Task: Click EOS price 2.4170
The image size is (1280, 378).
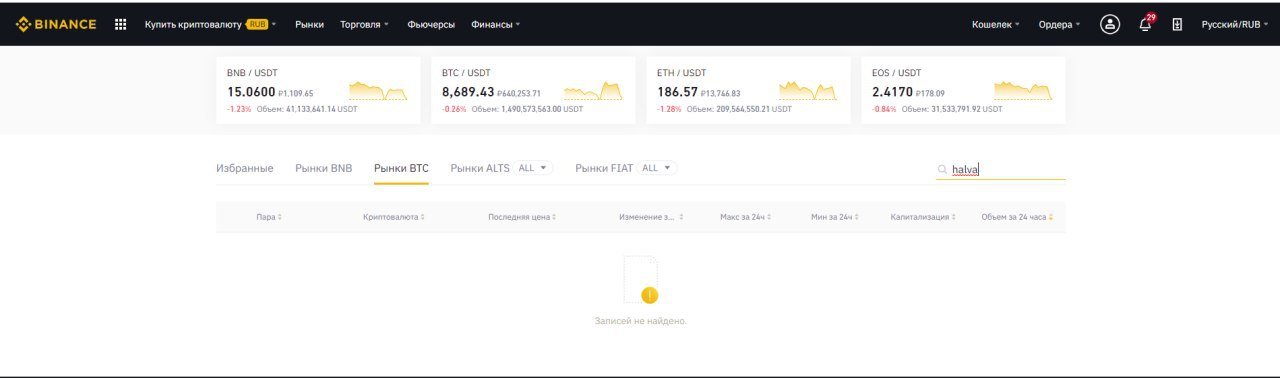Action: [892, 92]
